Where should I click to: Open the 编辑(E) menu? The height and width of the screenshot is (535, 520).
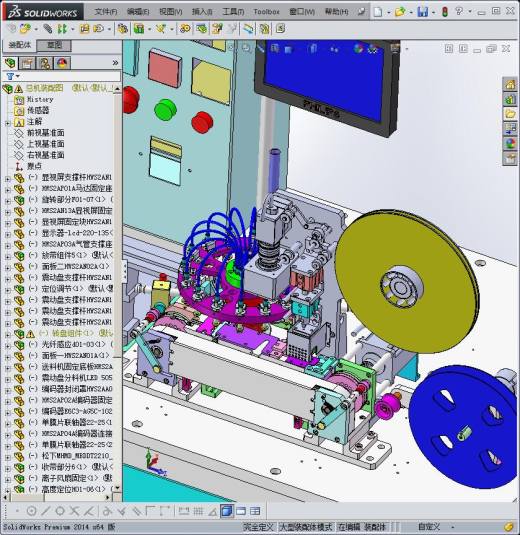coord(138,12)
